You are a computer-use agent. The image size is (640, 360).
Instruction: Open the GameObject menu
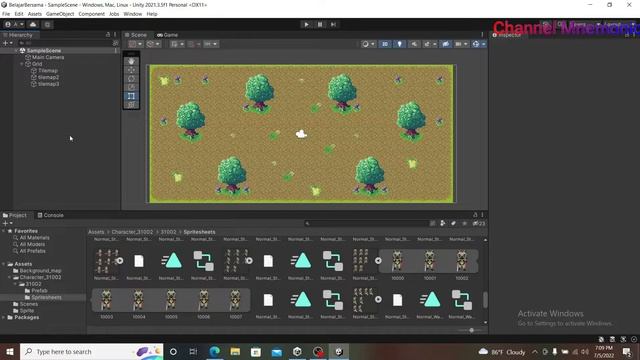[60, 14]
